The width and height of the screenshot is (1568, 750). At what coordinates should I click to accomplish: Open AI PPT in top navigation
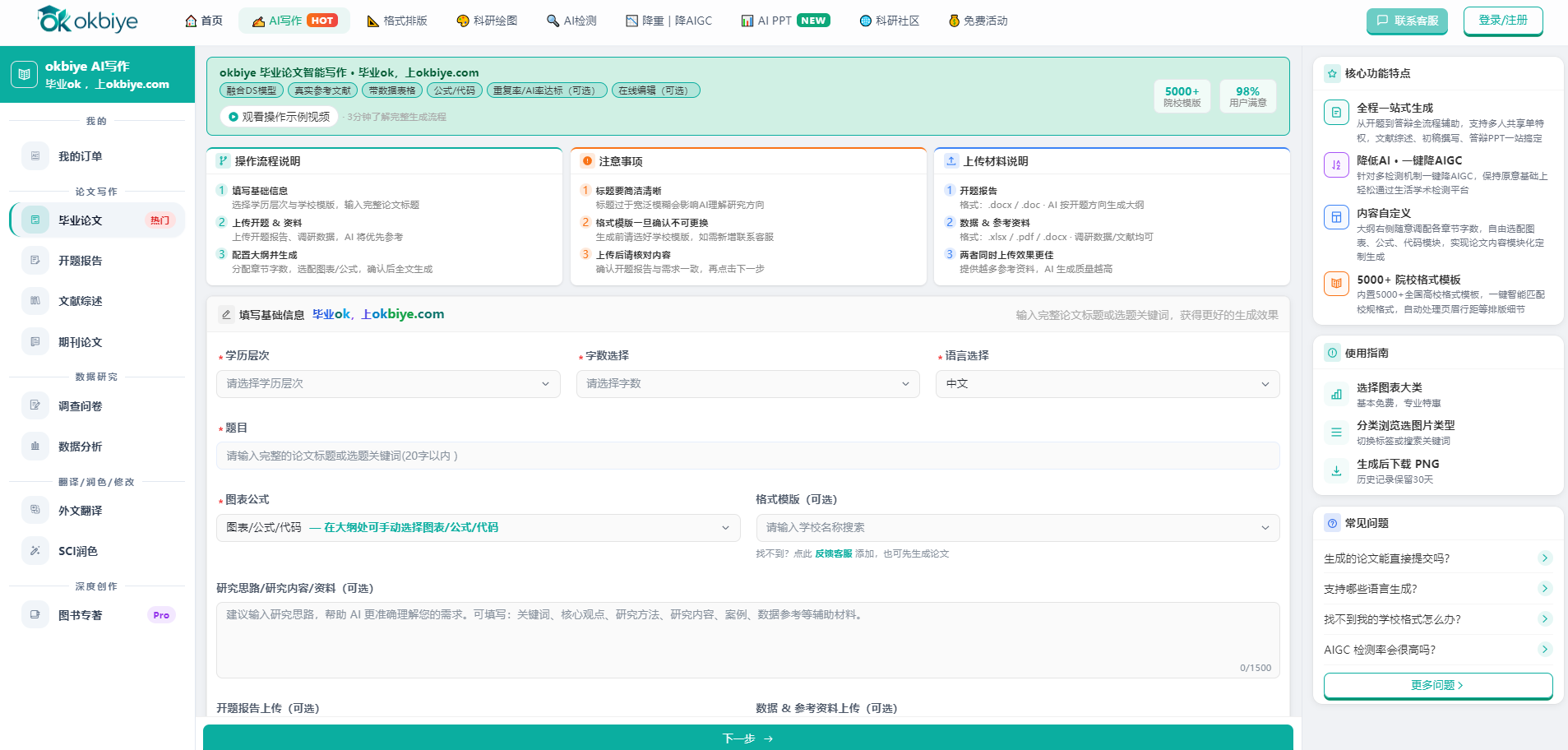pyautogui.click(x=785, y=21)
